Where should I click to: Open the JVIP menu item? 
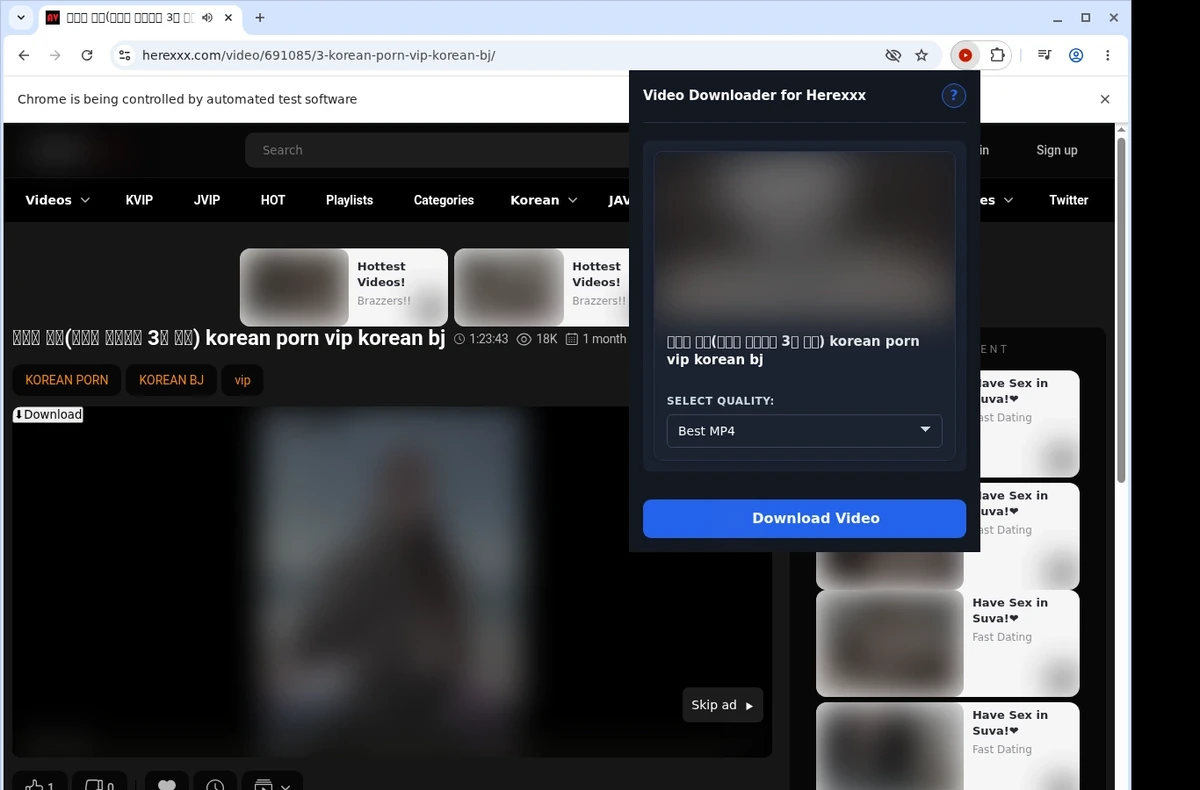pyautogui.click(x=207, y=200)
